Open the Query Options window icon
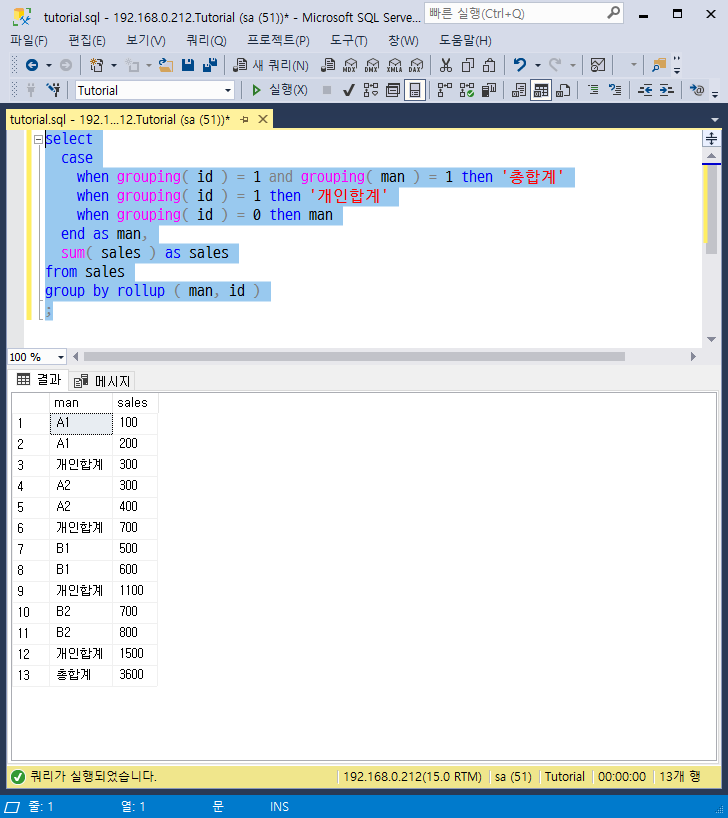 coord(392,90)
